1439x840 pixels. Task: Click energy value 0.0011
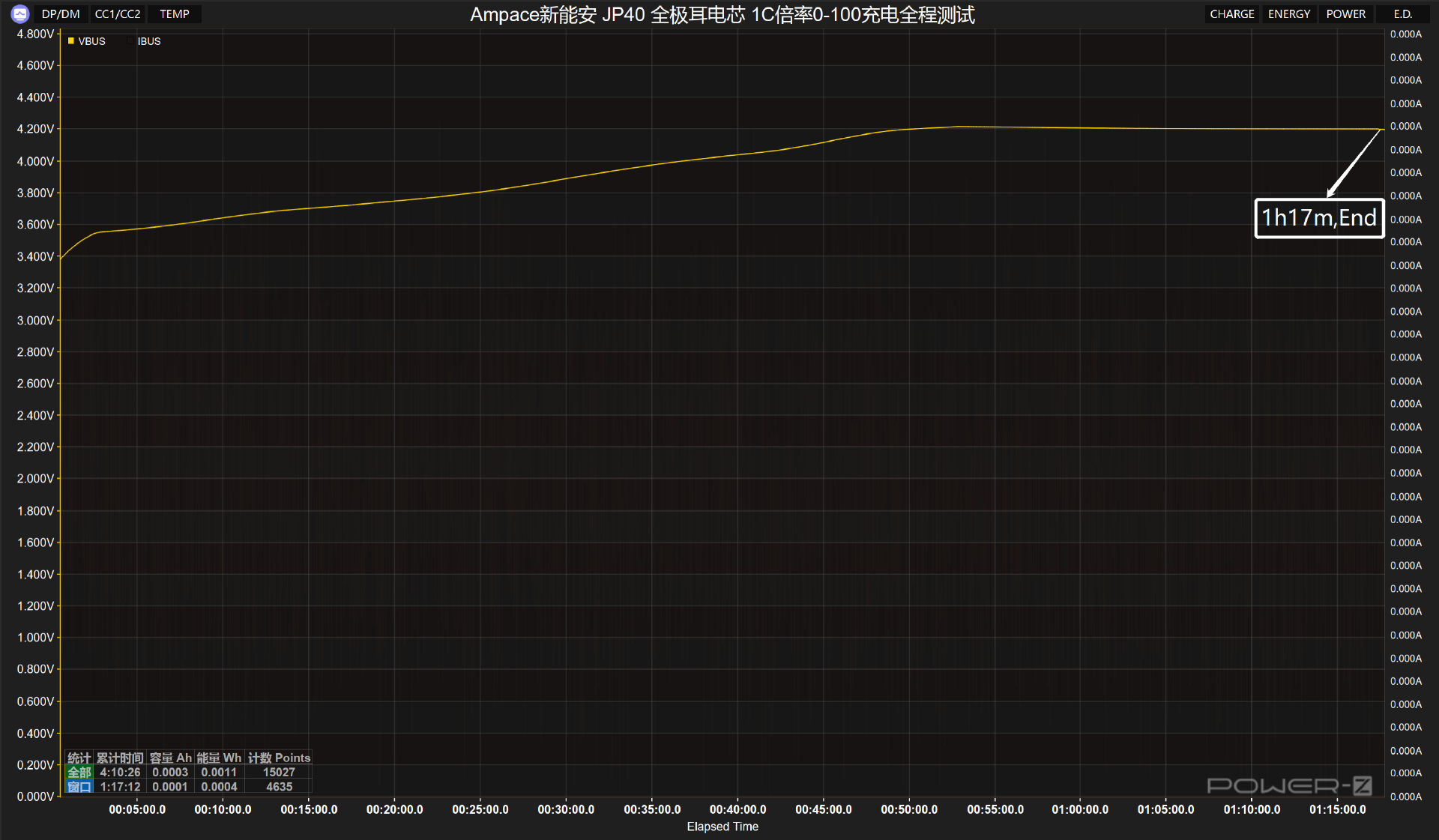click(219, 772)
